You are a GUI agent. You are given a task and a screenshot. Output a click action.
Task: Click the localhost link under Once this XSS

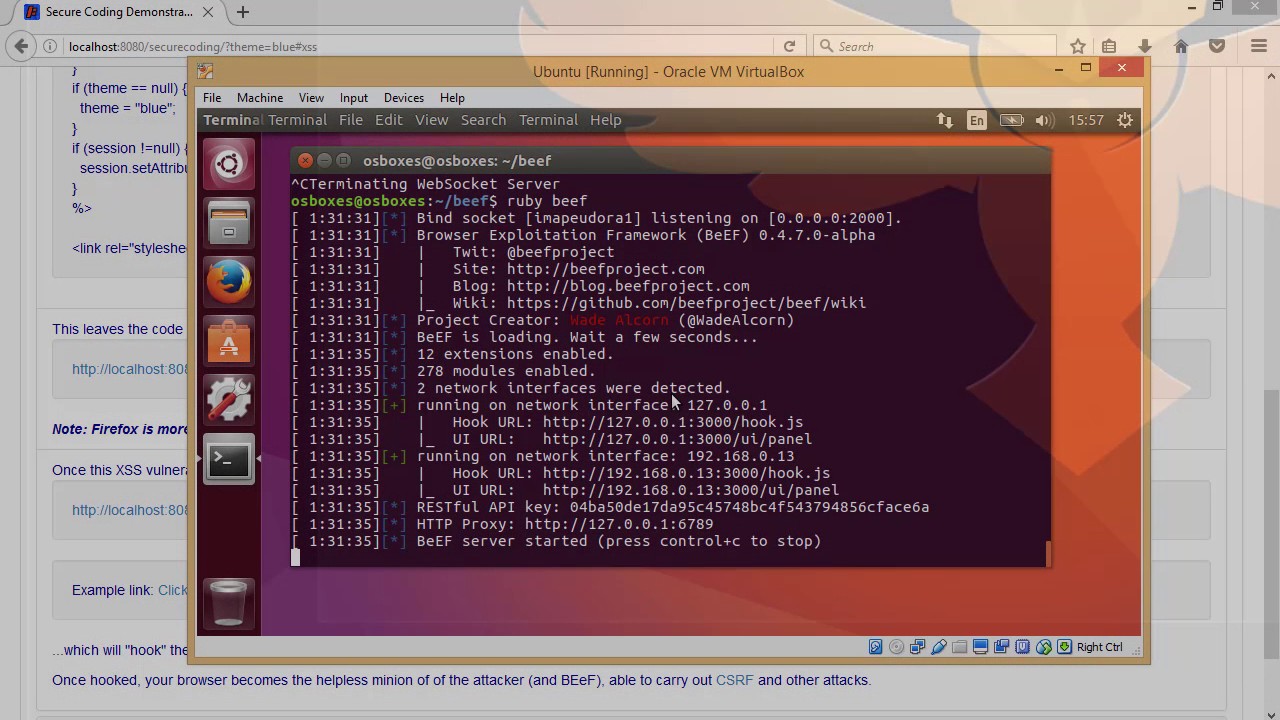(x=130, y=510)
